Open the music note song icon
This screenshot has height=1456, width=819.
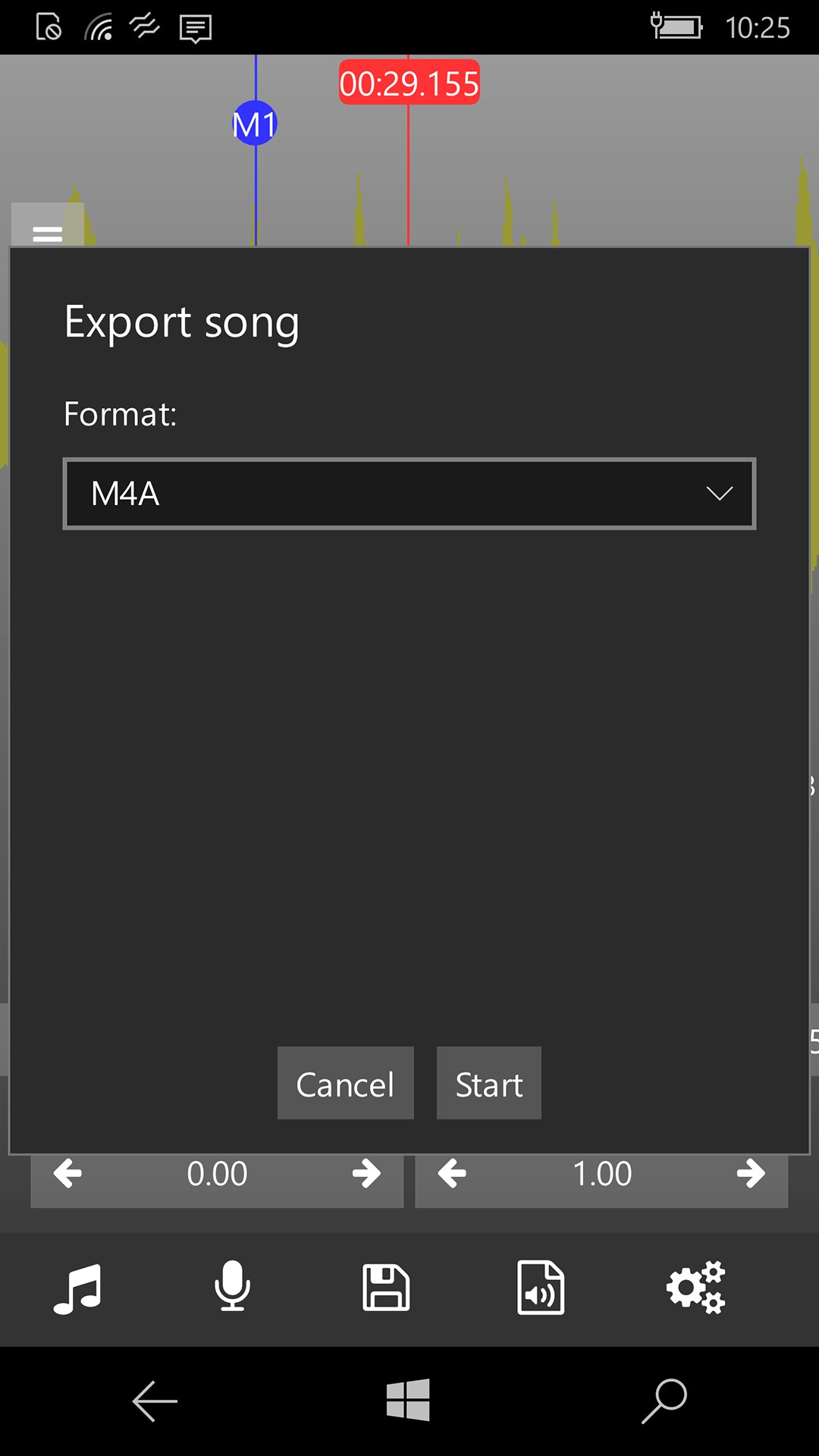click(77, 1288)
